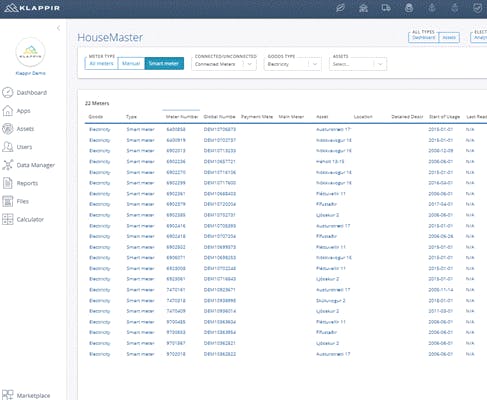The height and width of the screenshot is (400, 487).
Task: Click start date 2008-11-14 cell
Action: 440,290
